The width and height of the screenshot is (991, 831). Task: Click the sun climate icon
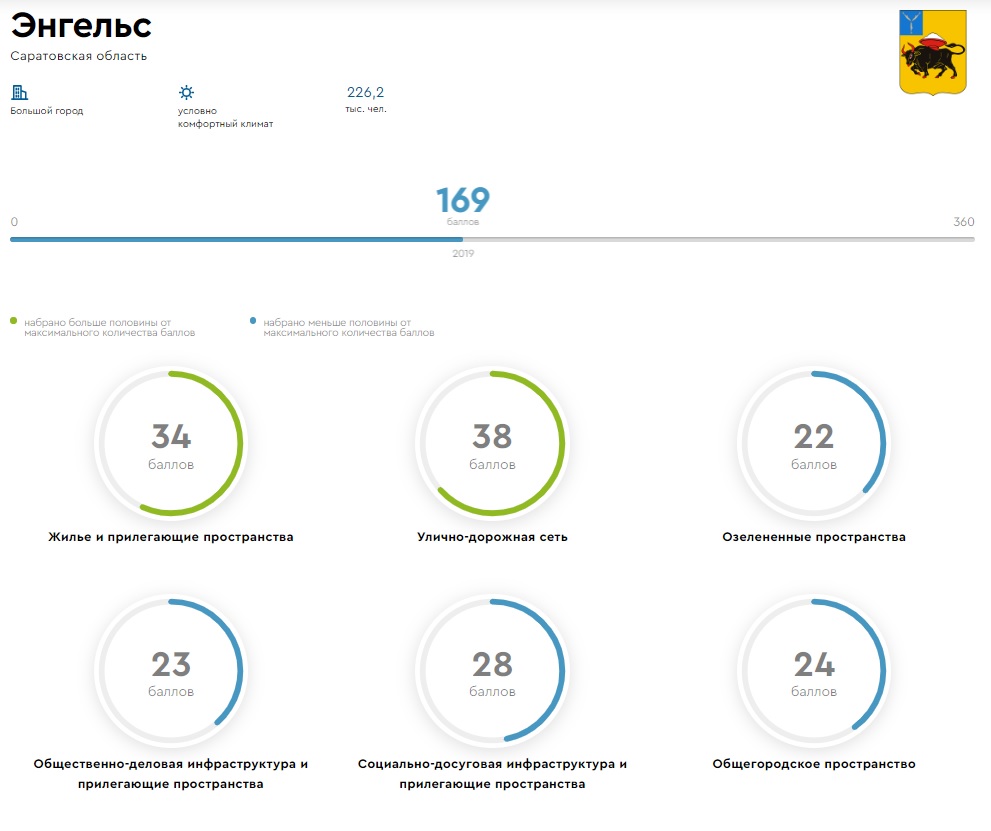coord(186,92)
